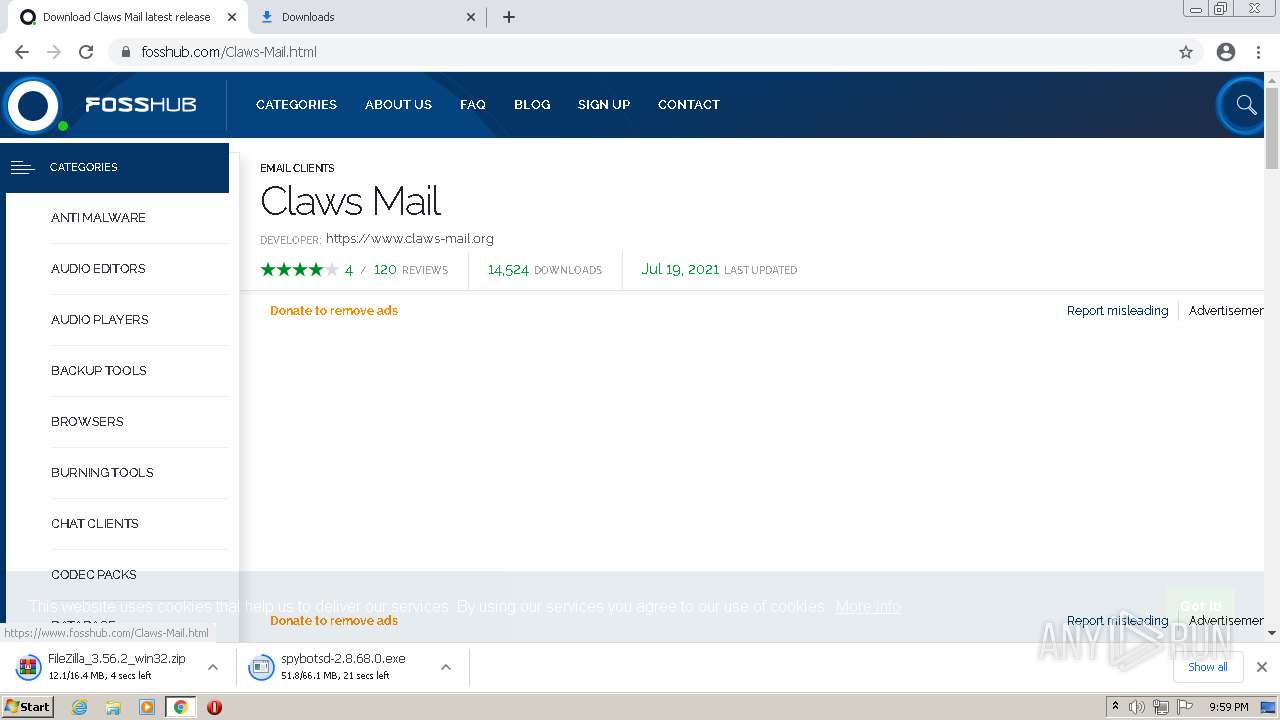The width and height of the screenshot is (1280, 720).
Task: Open the BLOG link
Action: tap(532, 104)
